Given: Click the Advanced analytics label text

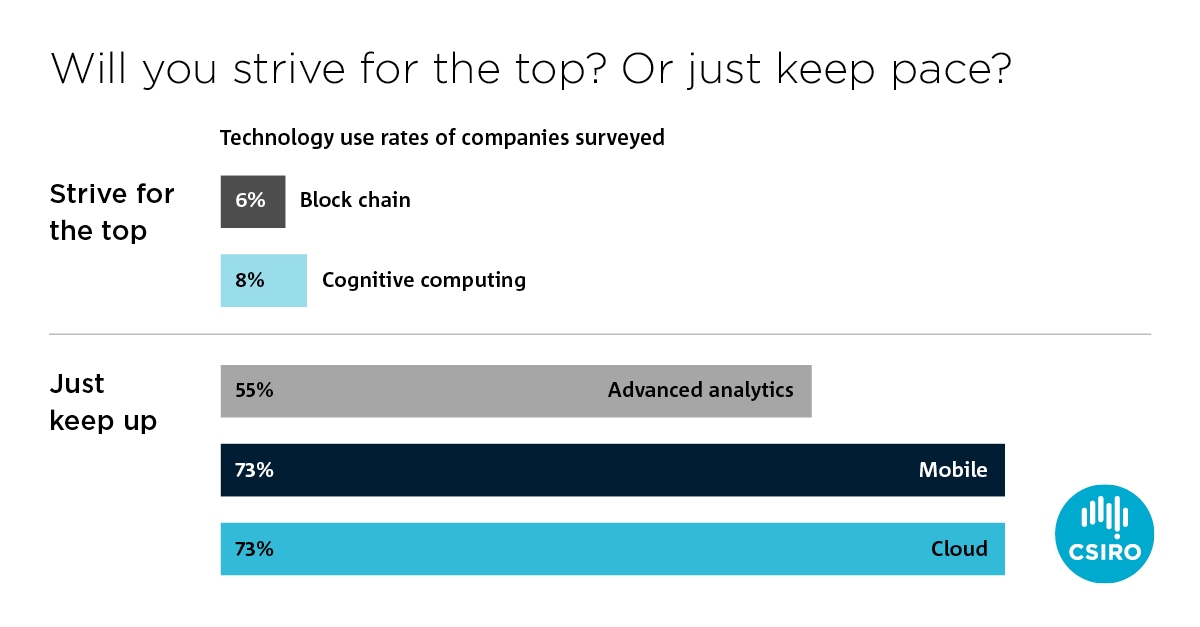Looking at the screenshot, I should click(x=701, y=390).
